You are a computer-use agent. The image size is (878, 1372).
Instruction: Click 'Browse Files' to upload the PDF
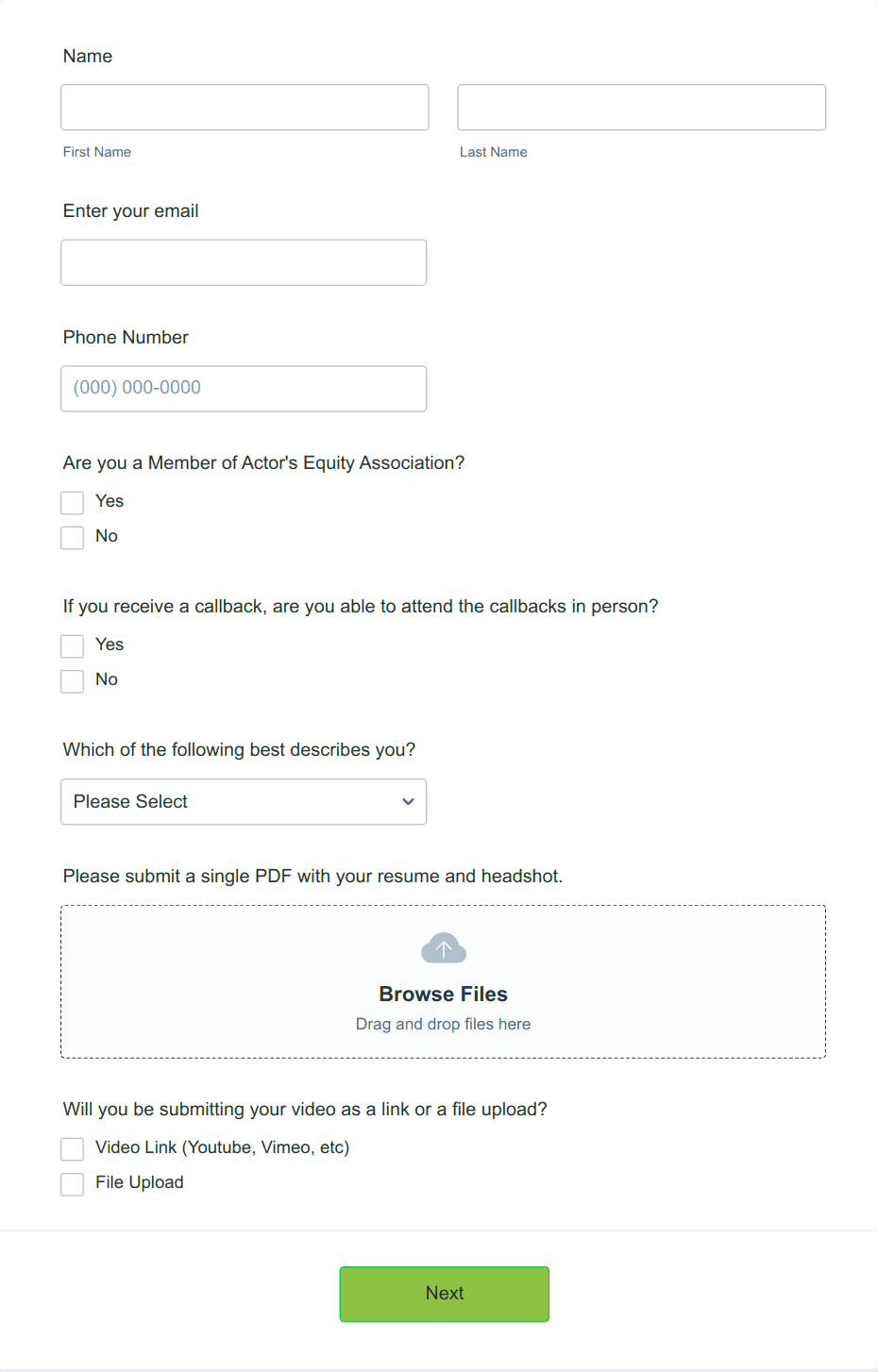443,994
